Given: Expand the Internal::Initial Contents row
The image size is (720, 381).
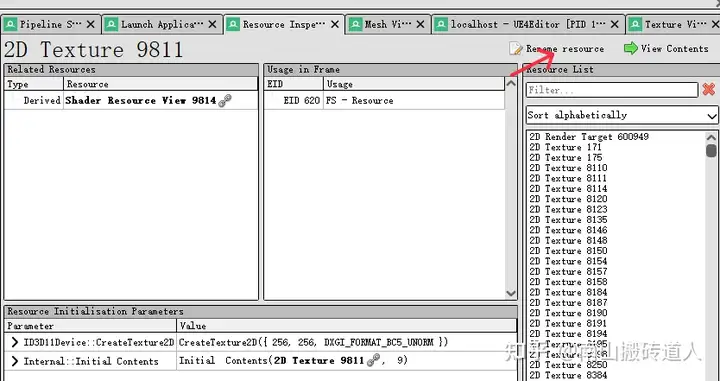Looking at the screenshot, I should tap(15, 361).
